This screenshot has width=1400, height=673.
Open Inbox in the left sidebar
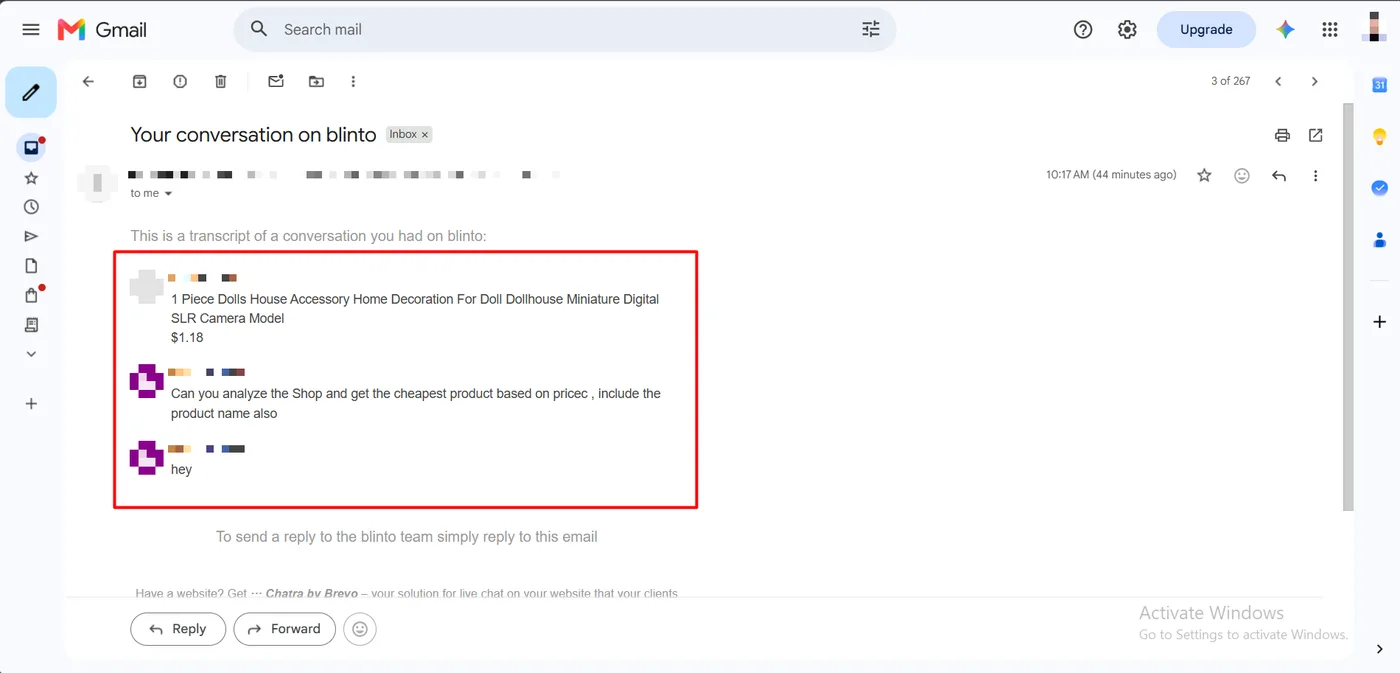pos(31,148)
